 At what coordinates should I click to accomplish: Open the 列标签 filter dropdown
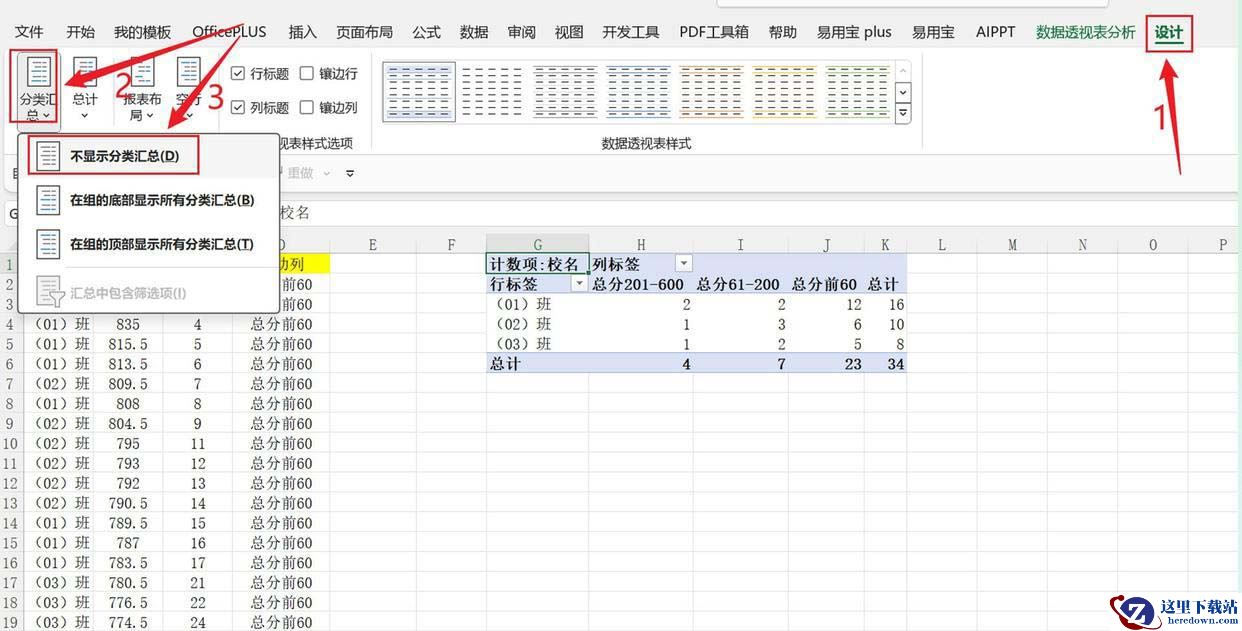[684, 264]
